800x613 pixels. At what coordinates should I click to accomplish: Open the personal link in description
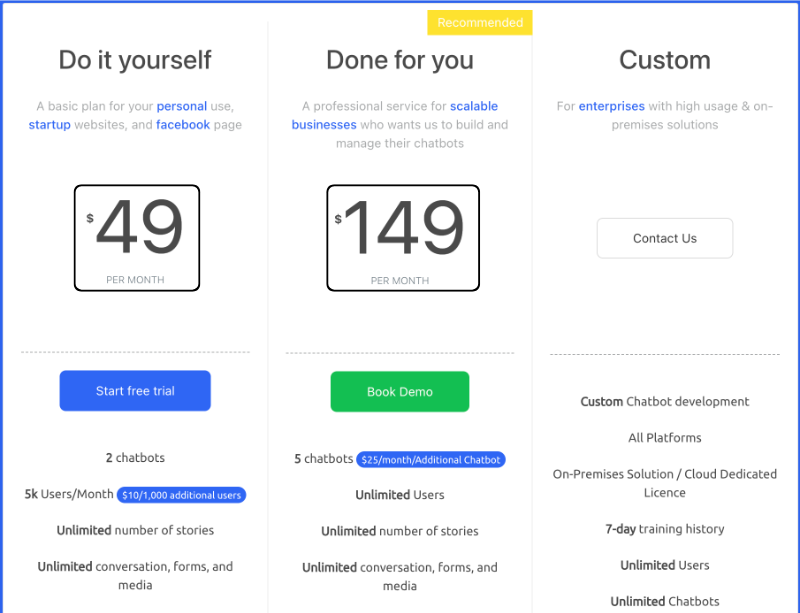(x=182, y=106)
